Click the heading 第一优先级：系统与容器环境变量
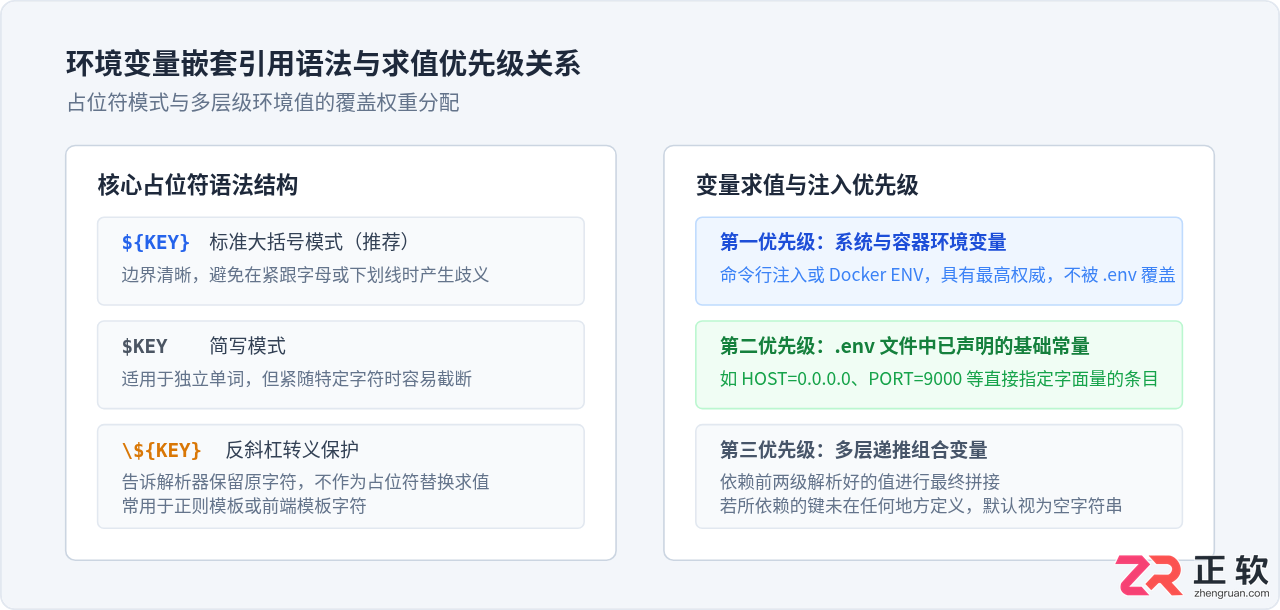 863,242
